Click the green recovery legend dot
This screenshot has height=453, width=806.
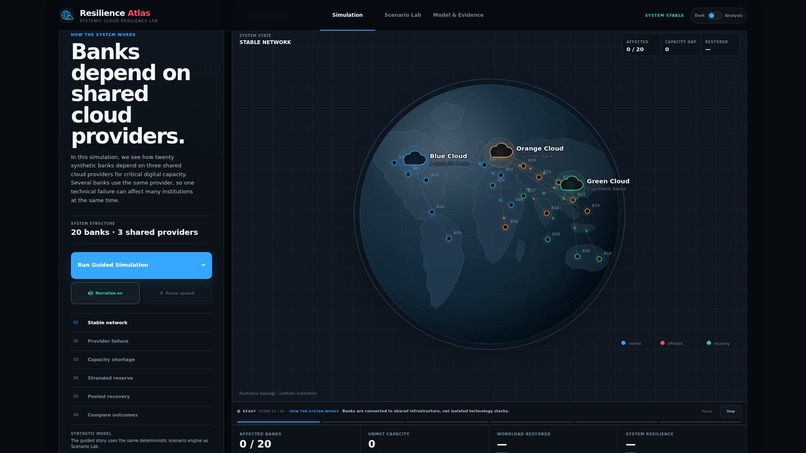[709, 343]
